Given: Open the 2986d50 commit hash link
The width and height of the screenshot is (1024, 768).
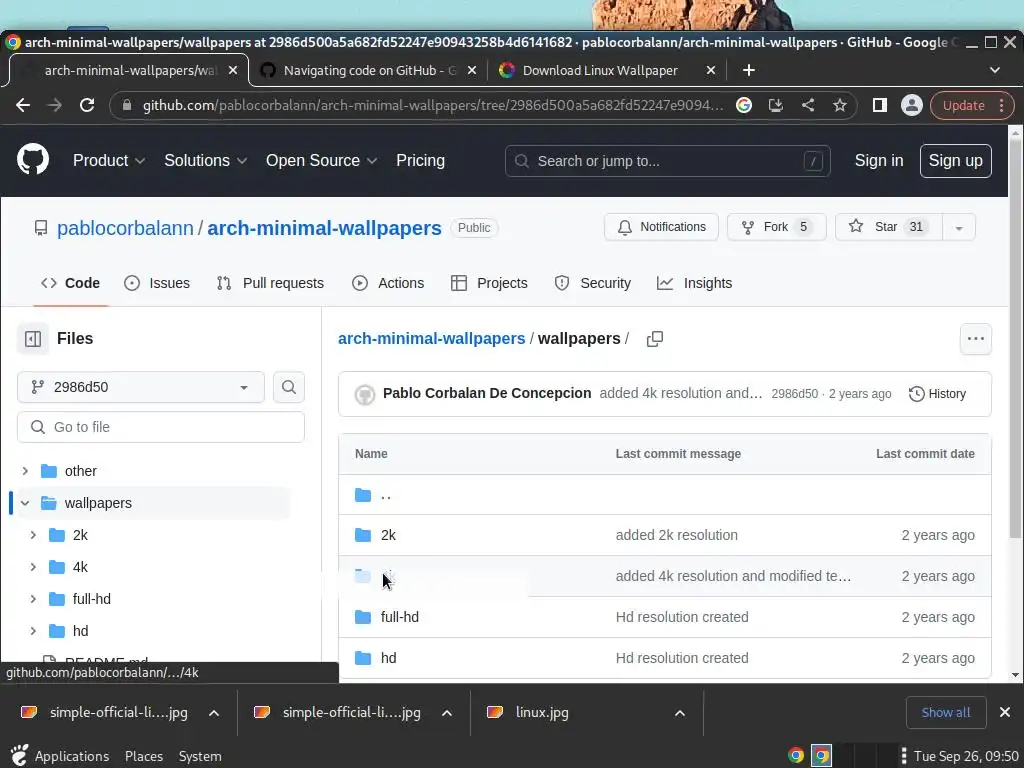Looking at the screenshot, I should coord(794,394).
